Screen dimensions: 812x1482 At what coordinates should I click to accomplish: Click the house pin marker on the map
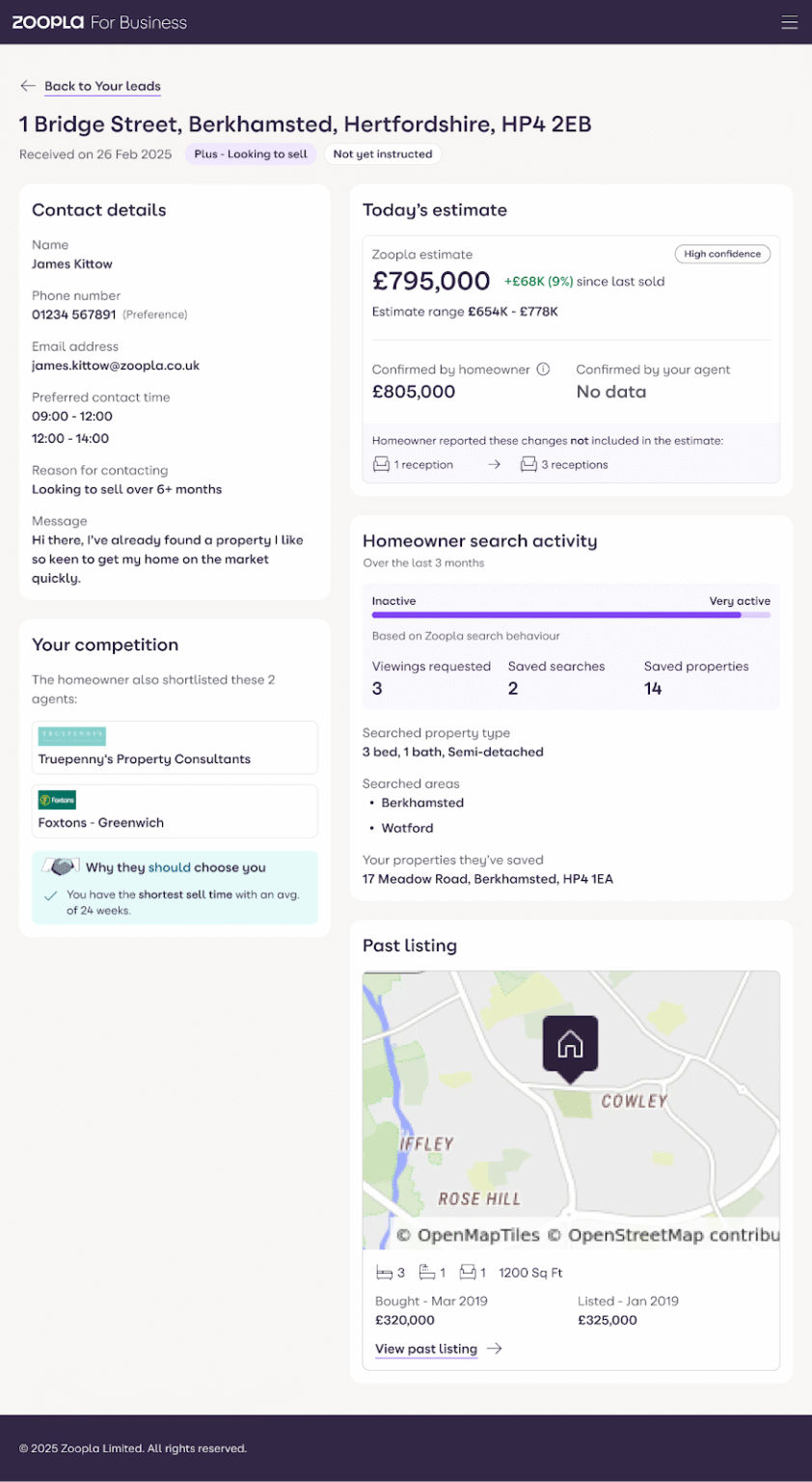[570, 1045]
